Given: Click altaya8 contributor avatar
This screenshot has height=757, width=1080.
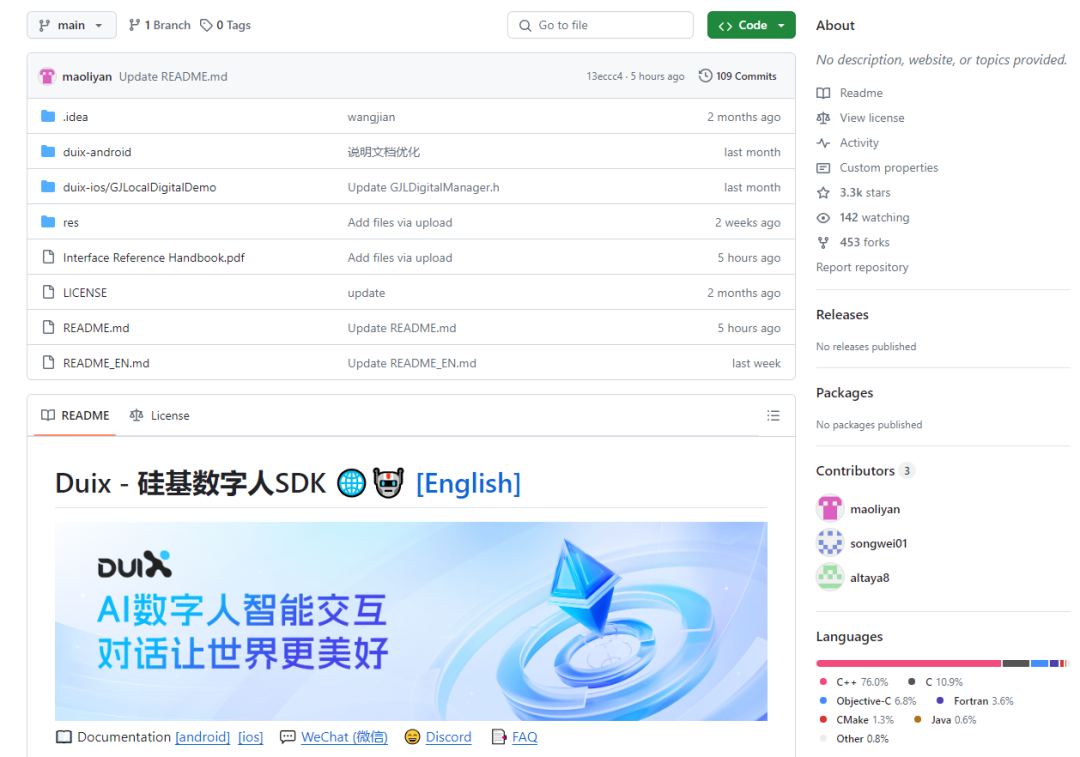Looking at the screenshot, I should (x=830, y=577).
